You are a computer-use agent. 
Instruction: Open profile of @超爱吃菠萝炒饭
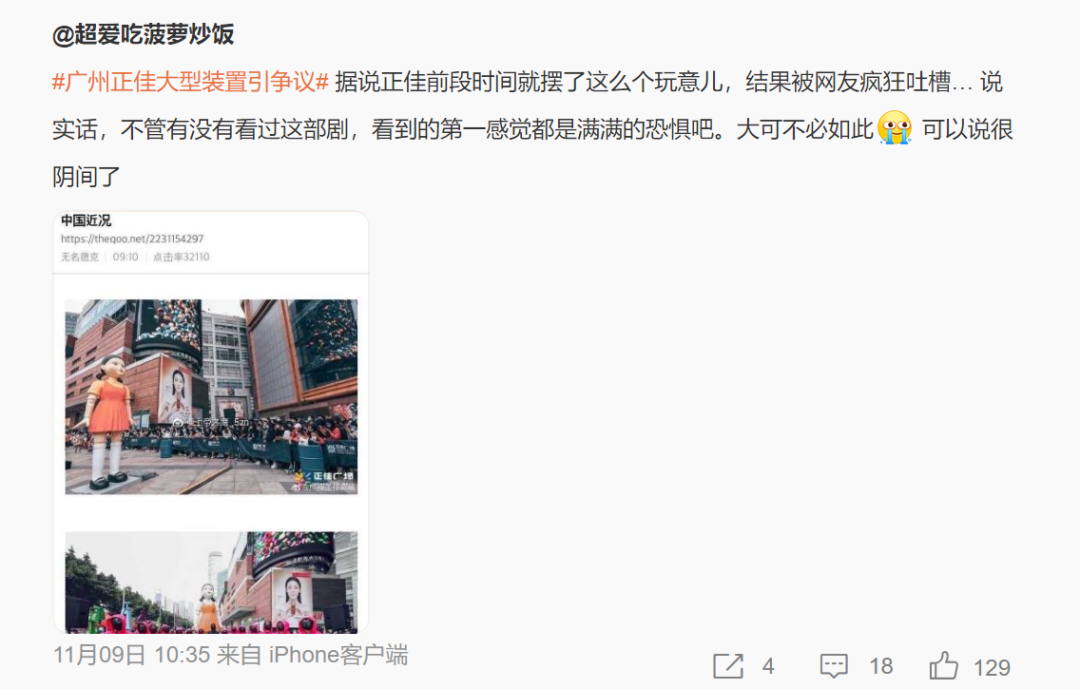pos(143,34)
